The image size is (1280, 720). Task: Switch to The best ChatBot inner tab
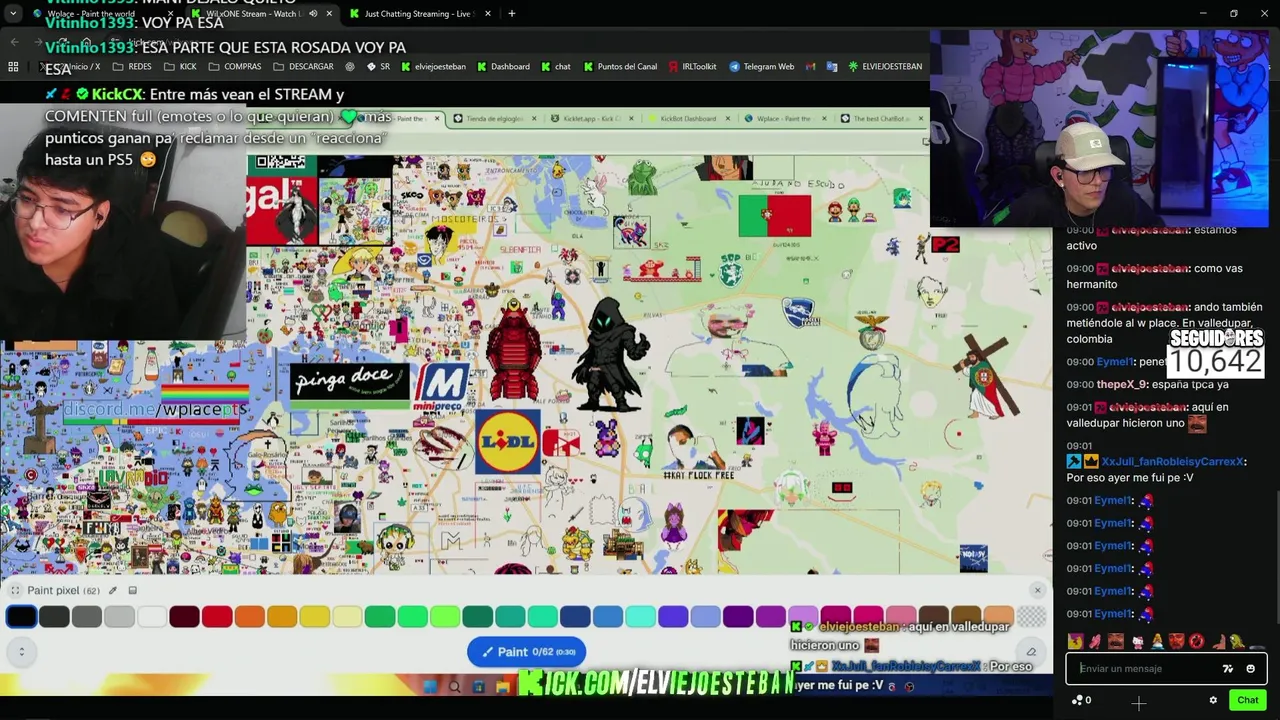[882, 119]
